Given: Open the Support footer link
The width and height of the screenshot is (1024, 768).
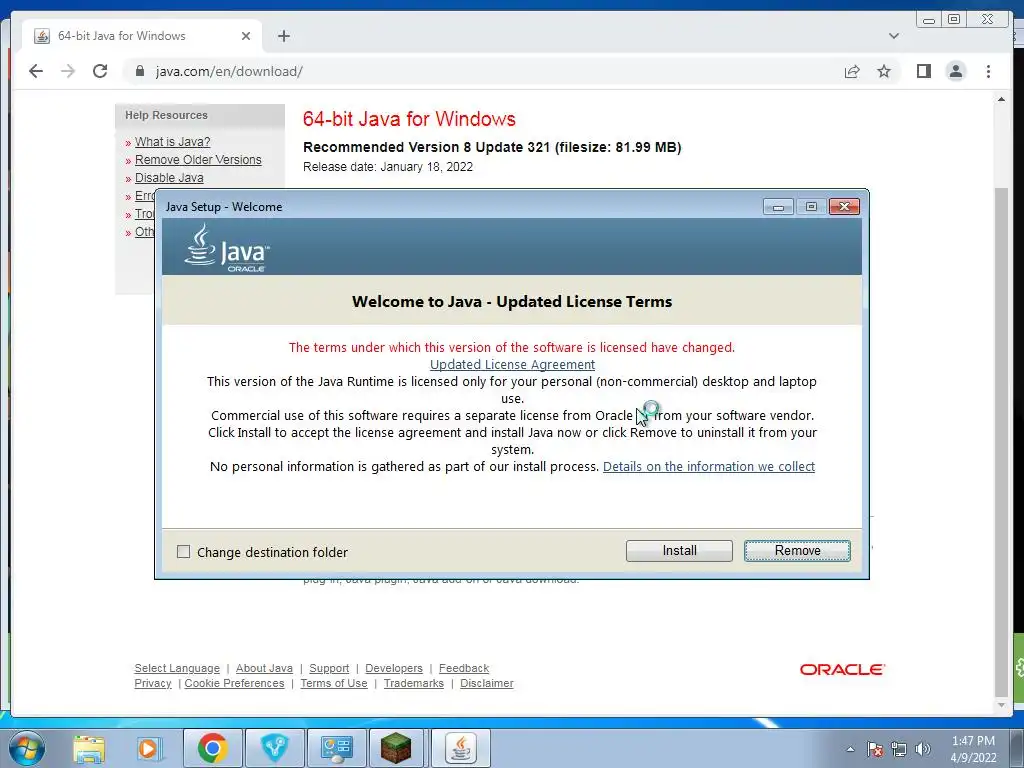Looking at the screenshot, I should [x=329, y=668].
